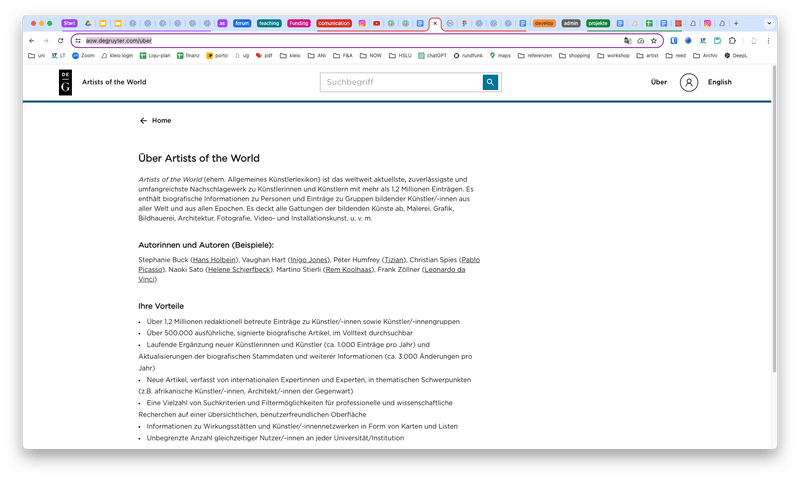
Task: Open the Extensions puzzle icon
Action: 732,40
